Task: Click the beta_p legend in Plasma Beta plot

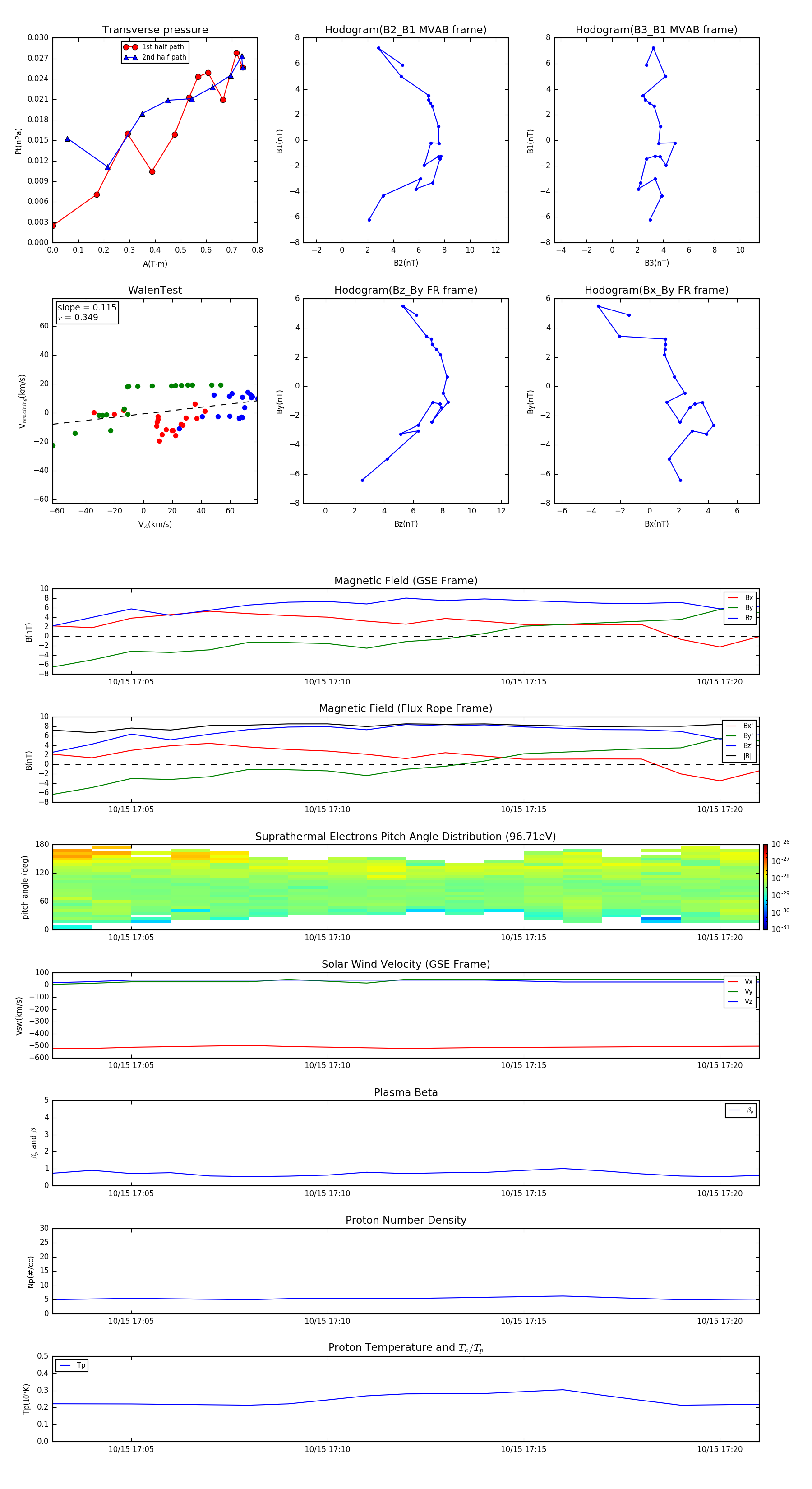Action: tap(741, 1110)
